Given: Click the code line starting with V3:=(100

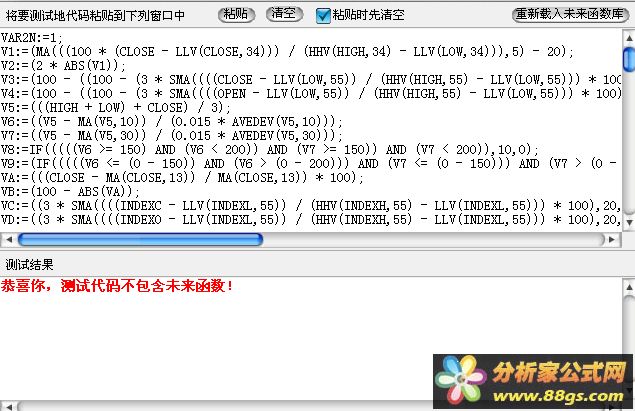Looking at the screenshot, I should pyautogui.click(x=311, y=79).
